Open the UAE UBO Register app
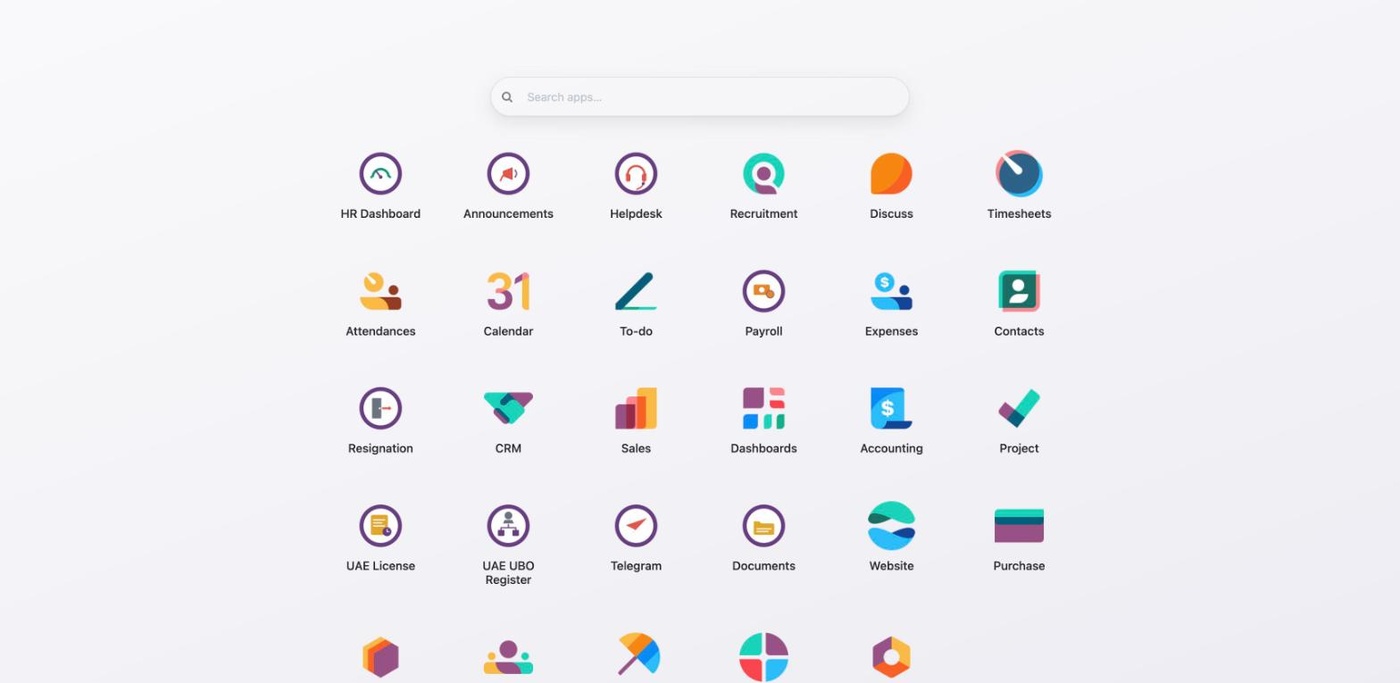1400x683 pixels. [x=508, y=525]
